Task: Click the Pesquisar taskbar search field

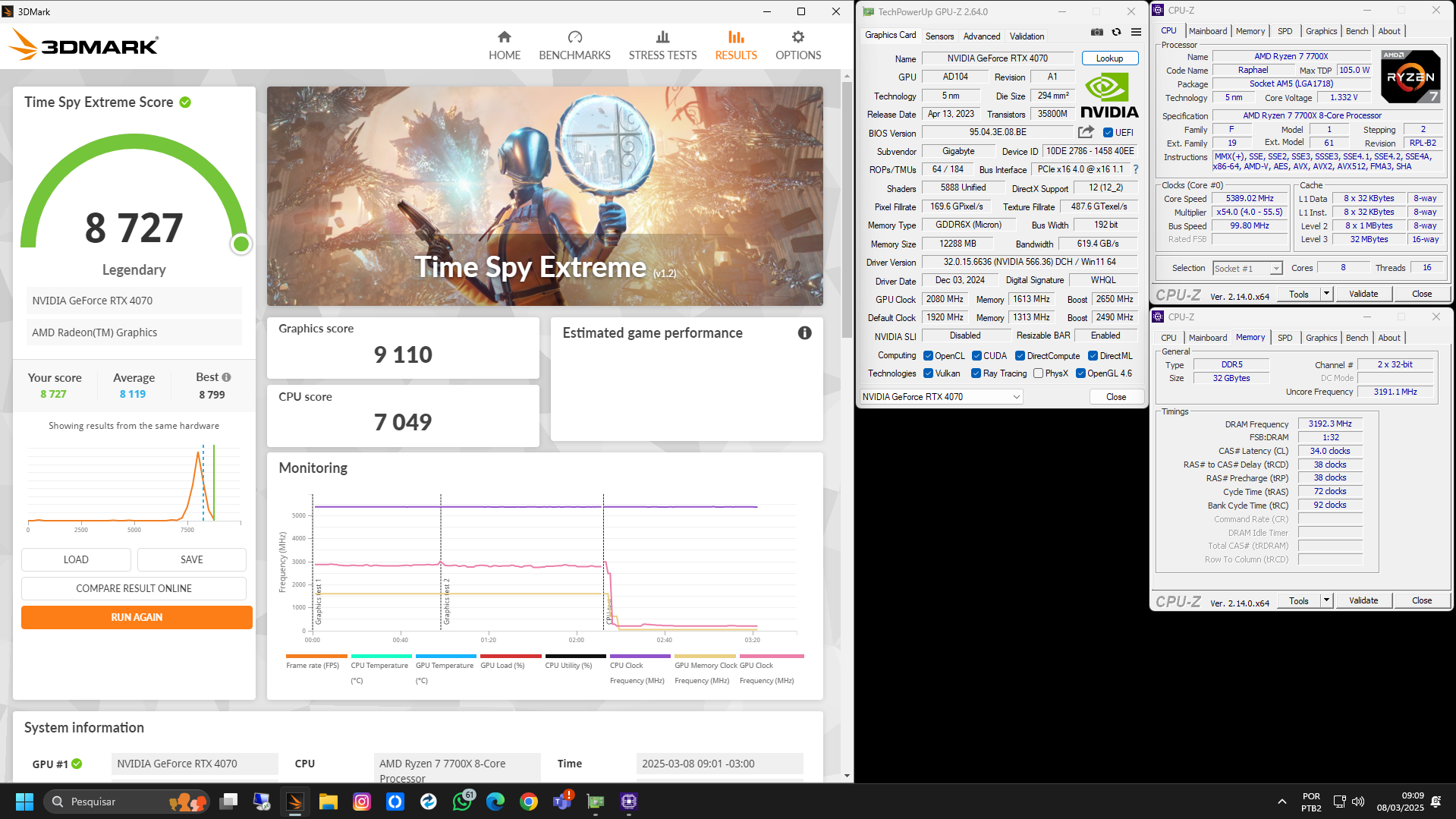Action: 127,802
